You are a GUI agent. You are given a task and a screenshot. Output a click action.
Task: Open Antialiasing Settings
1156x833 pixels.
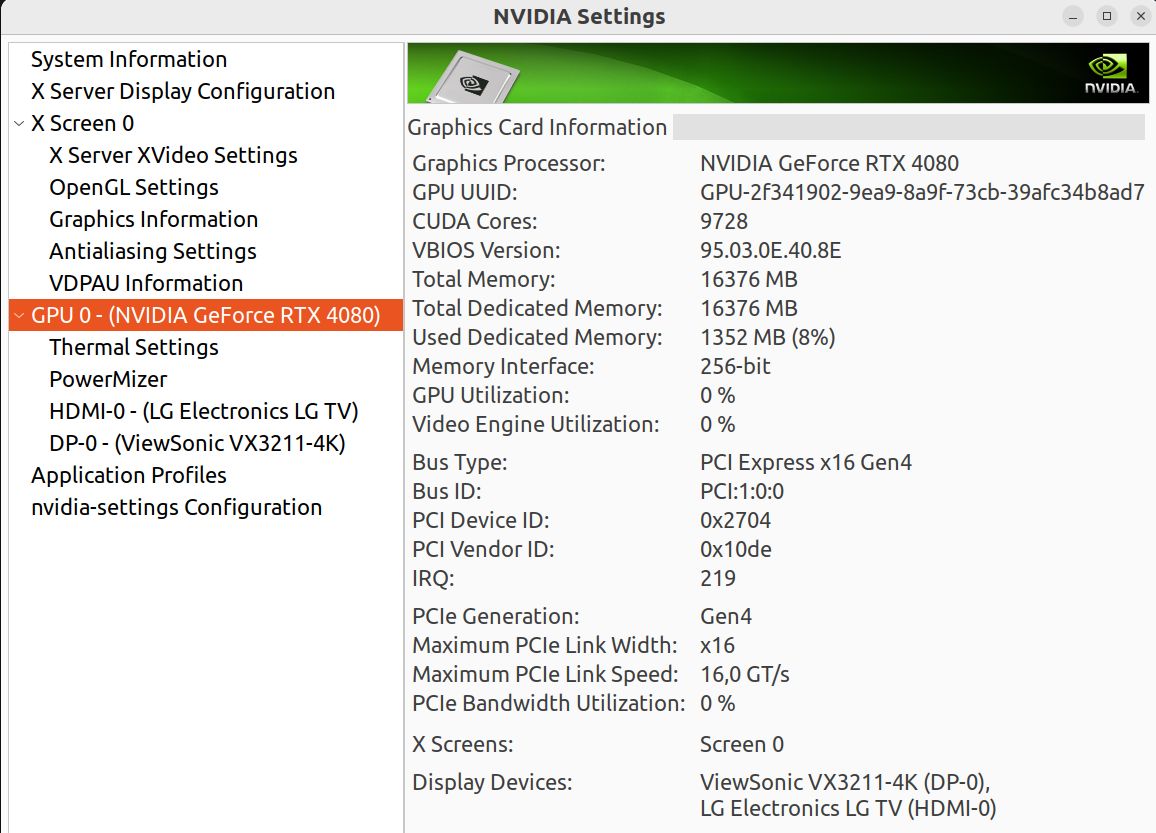[153, 251]
